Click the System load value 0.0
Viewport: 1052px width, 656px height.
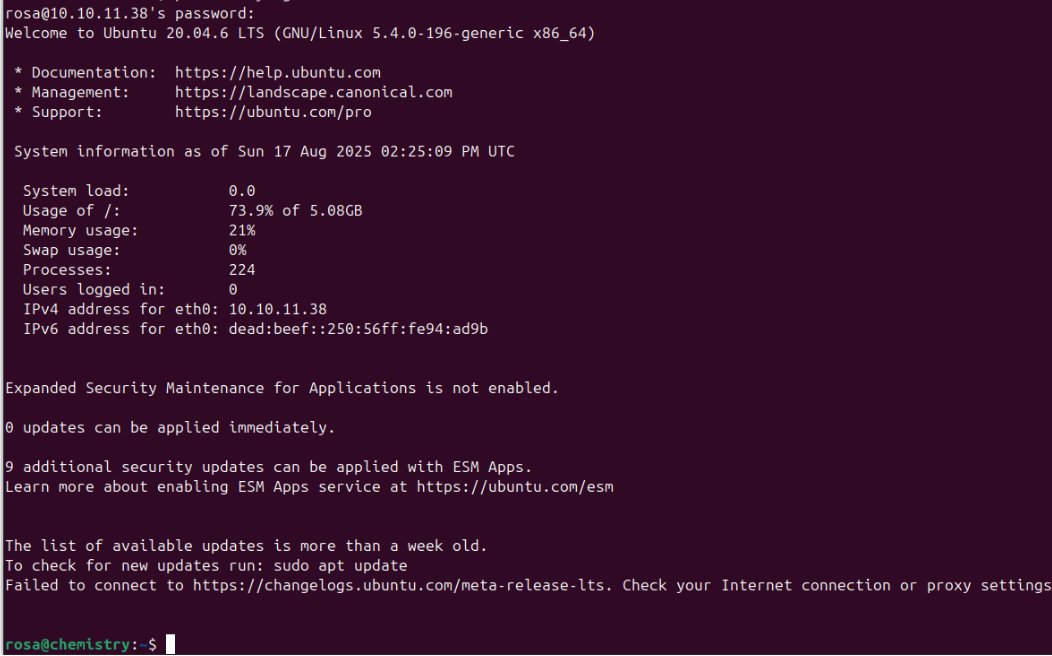pos(242,191)
